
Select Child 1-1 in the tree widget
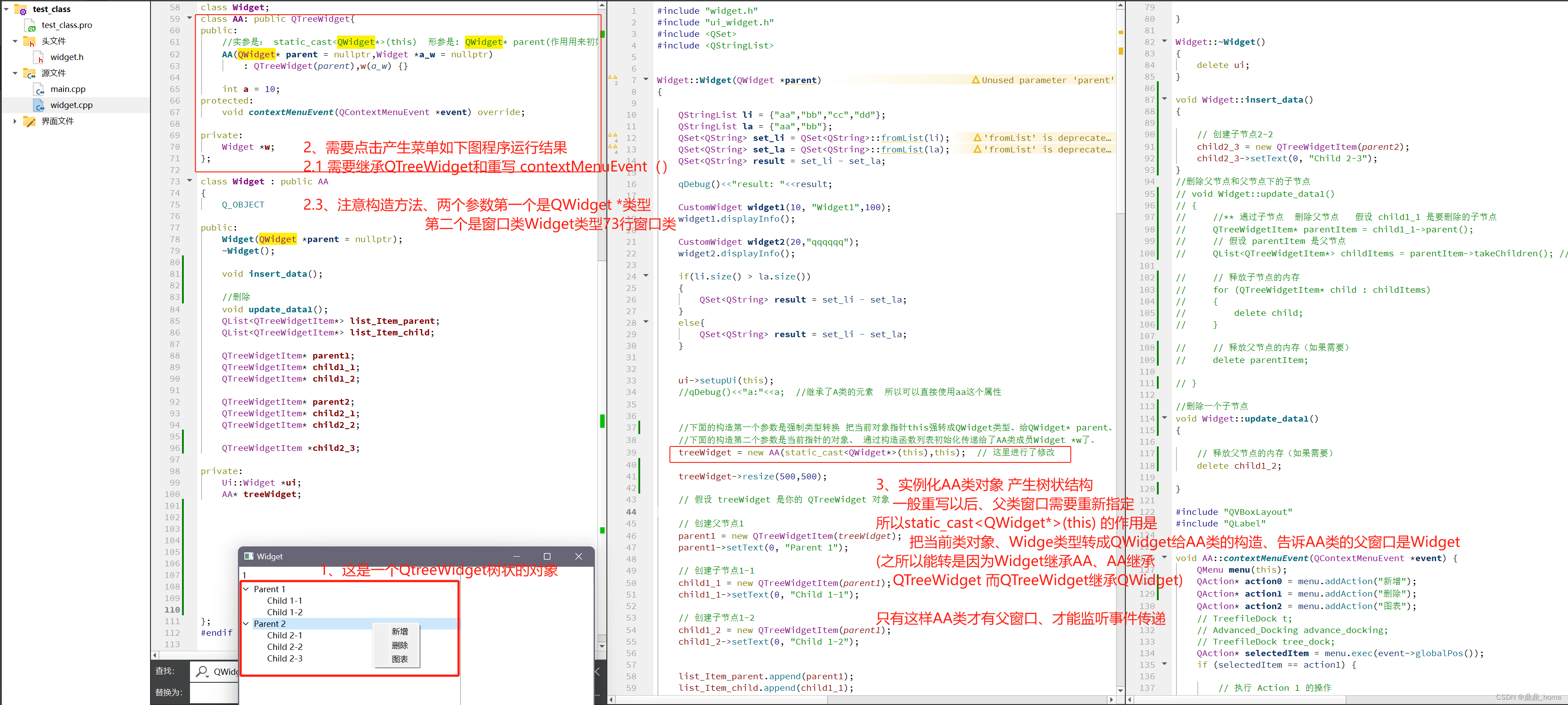point(284,601)
